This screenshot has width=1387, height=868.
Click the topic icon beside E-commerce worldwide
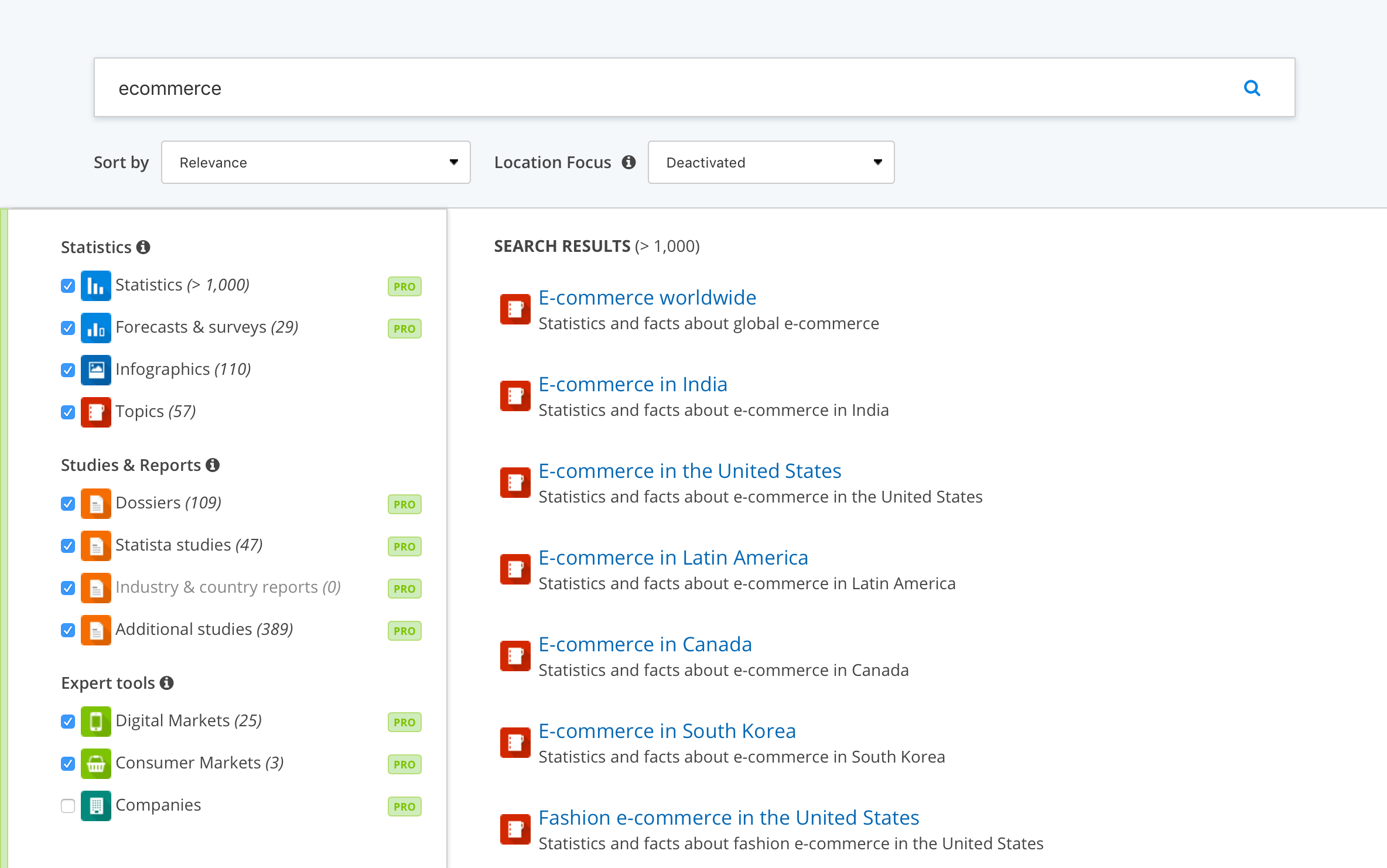pyautogui.click(x=515, y=309)
